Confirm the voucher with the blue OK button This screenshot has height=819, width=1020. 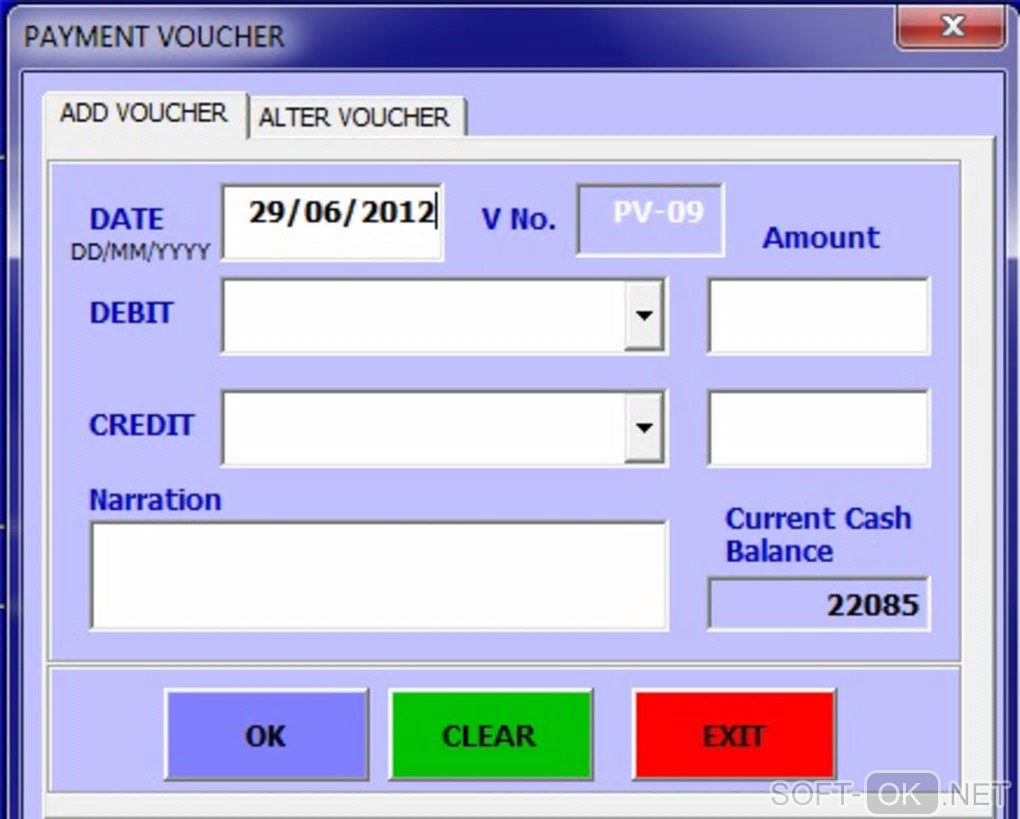pyautogui.click(x=267, y=735)
